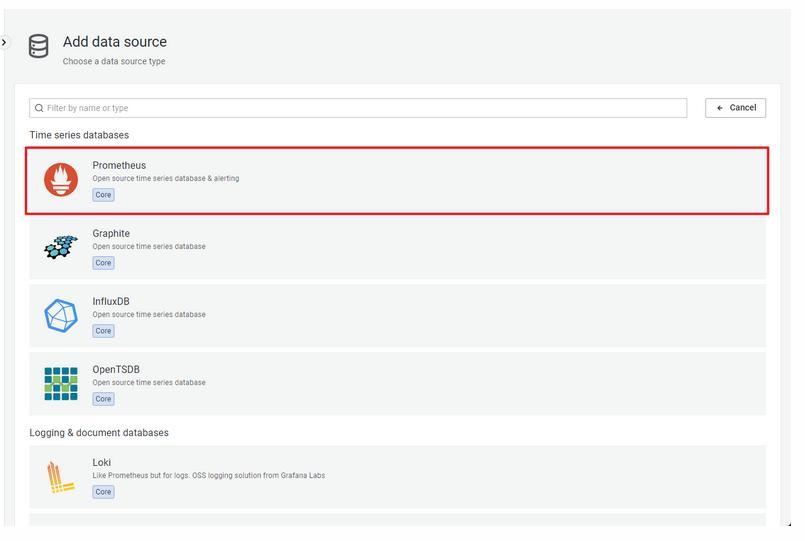Click the Prometheus flame logo icon
This screenshot has height=541, width=805.
point(61,180)
